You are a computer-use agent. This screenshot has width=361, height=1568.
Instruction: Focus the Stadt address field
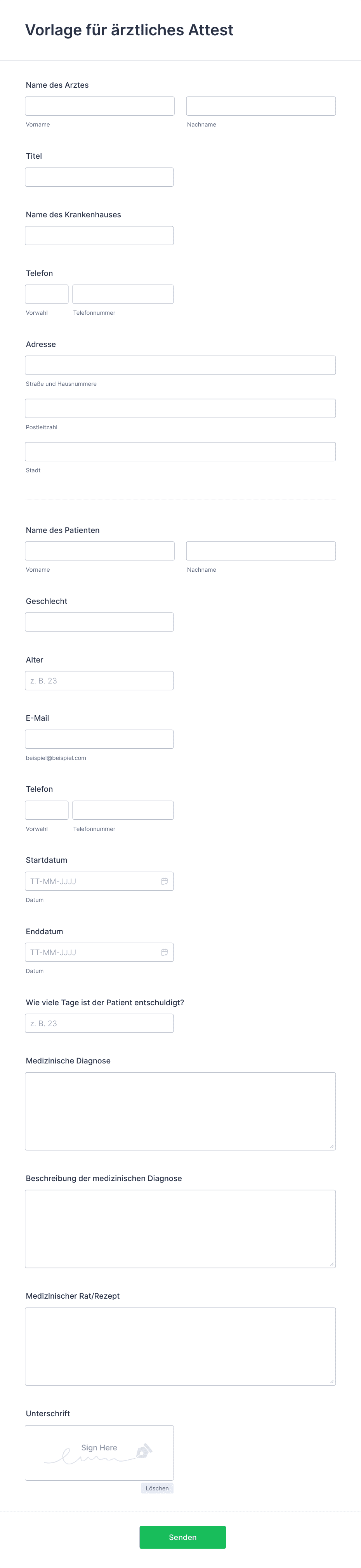(180, 452)
